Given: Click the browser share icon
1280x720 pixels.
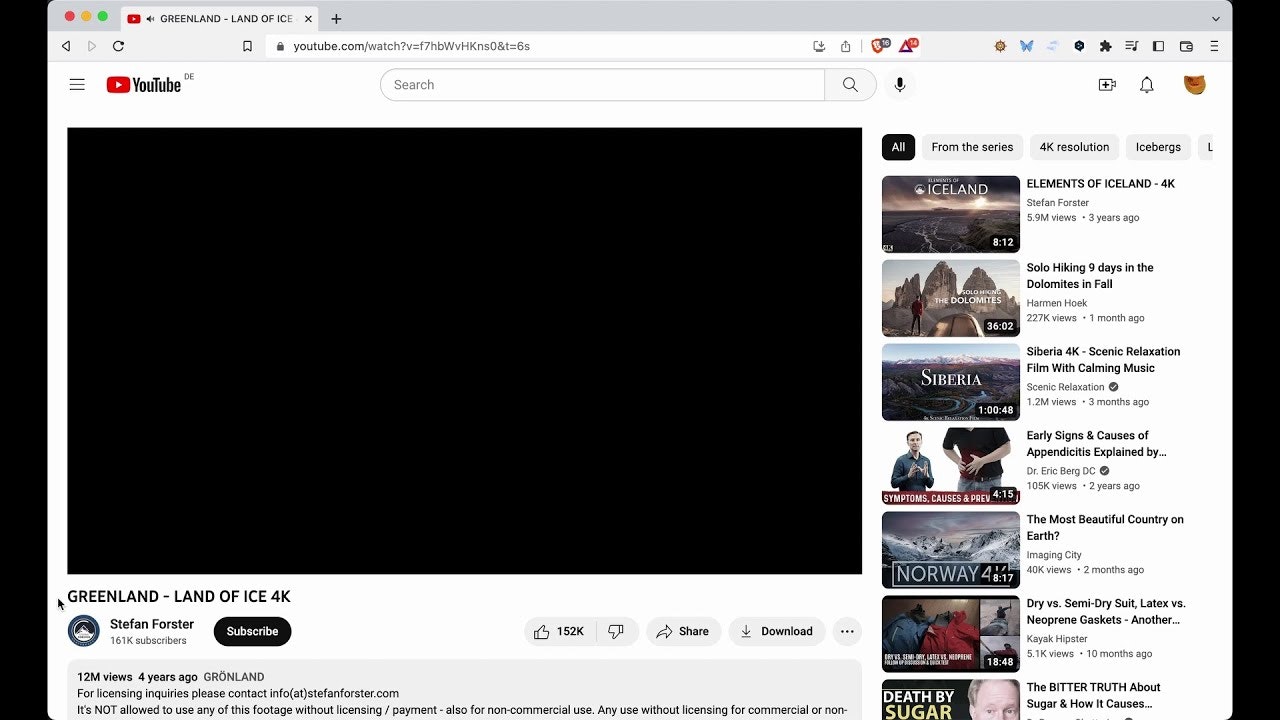Looking at the screenshot, I should click(x=845, y=46).
